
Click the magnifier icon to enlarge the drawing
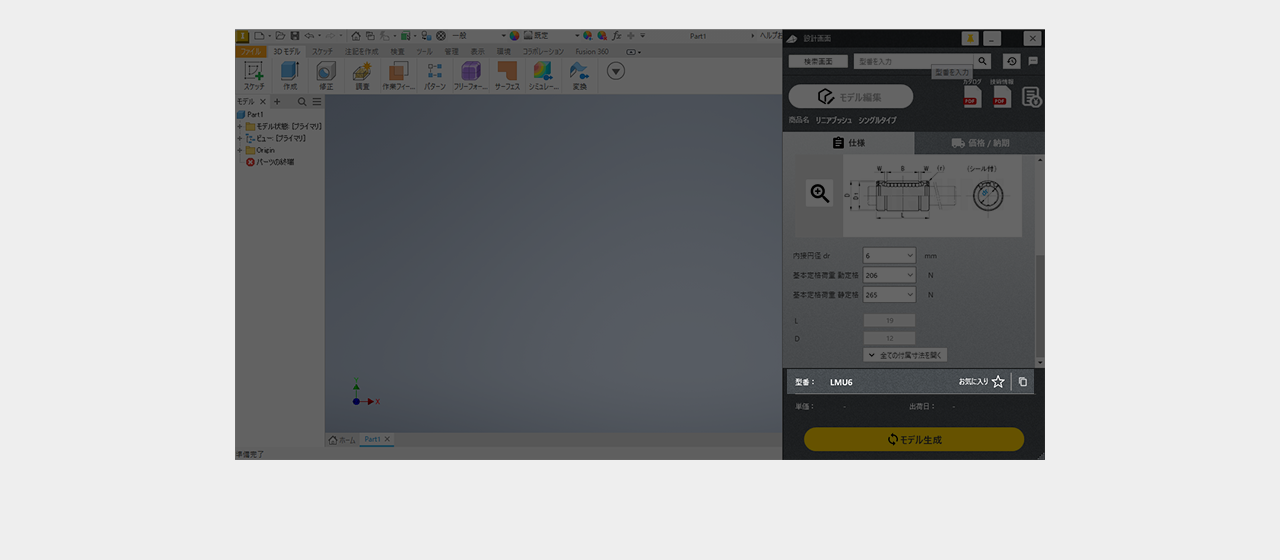(x=820, y=194)
